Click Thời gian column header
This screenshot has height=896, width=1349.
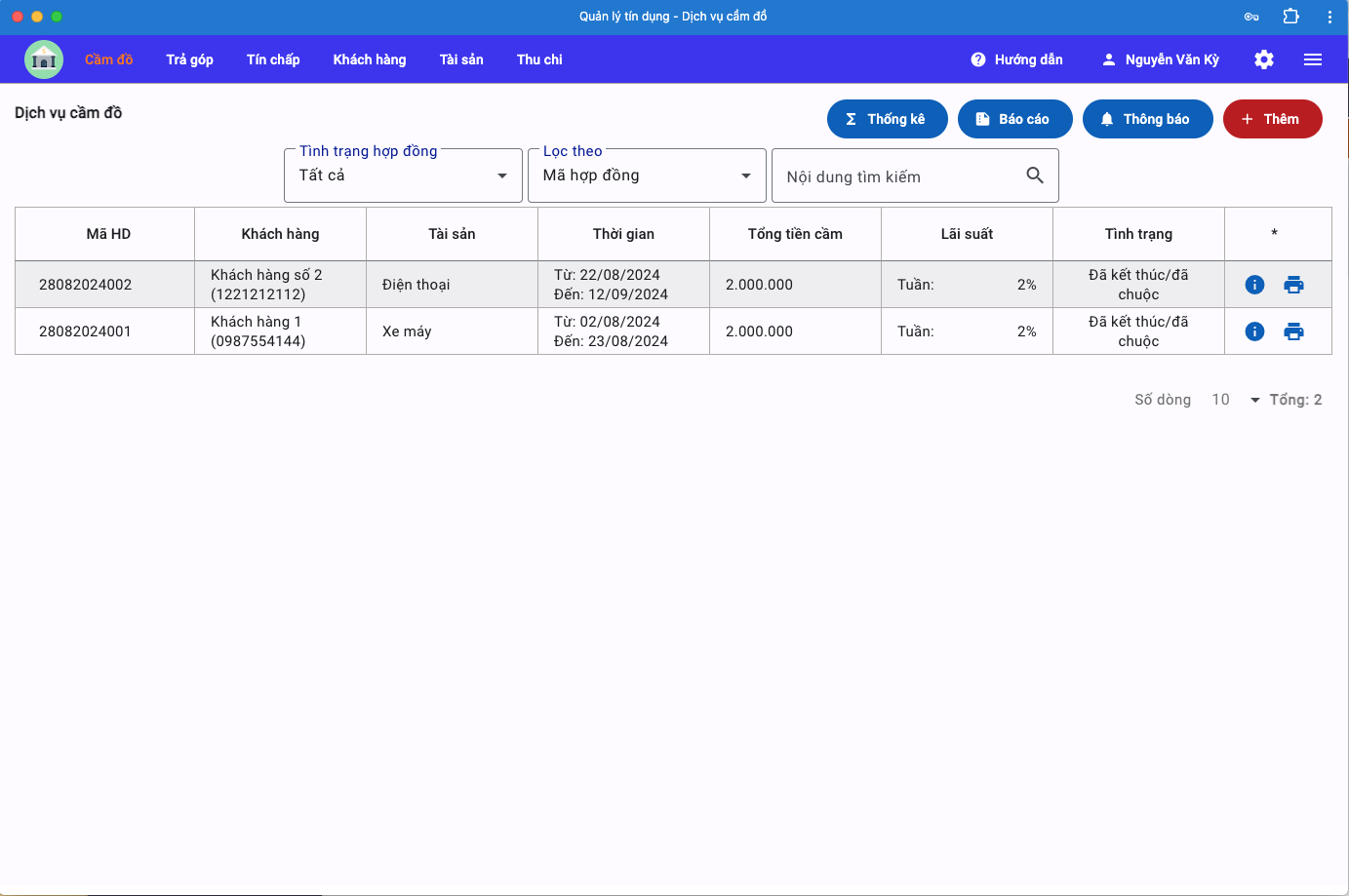[624, 234]
